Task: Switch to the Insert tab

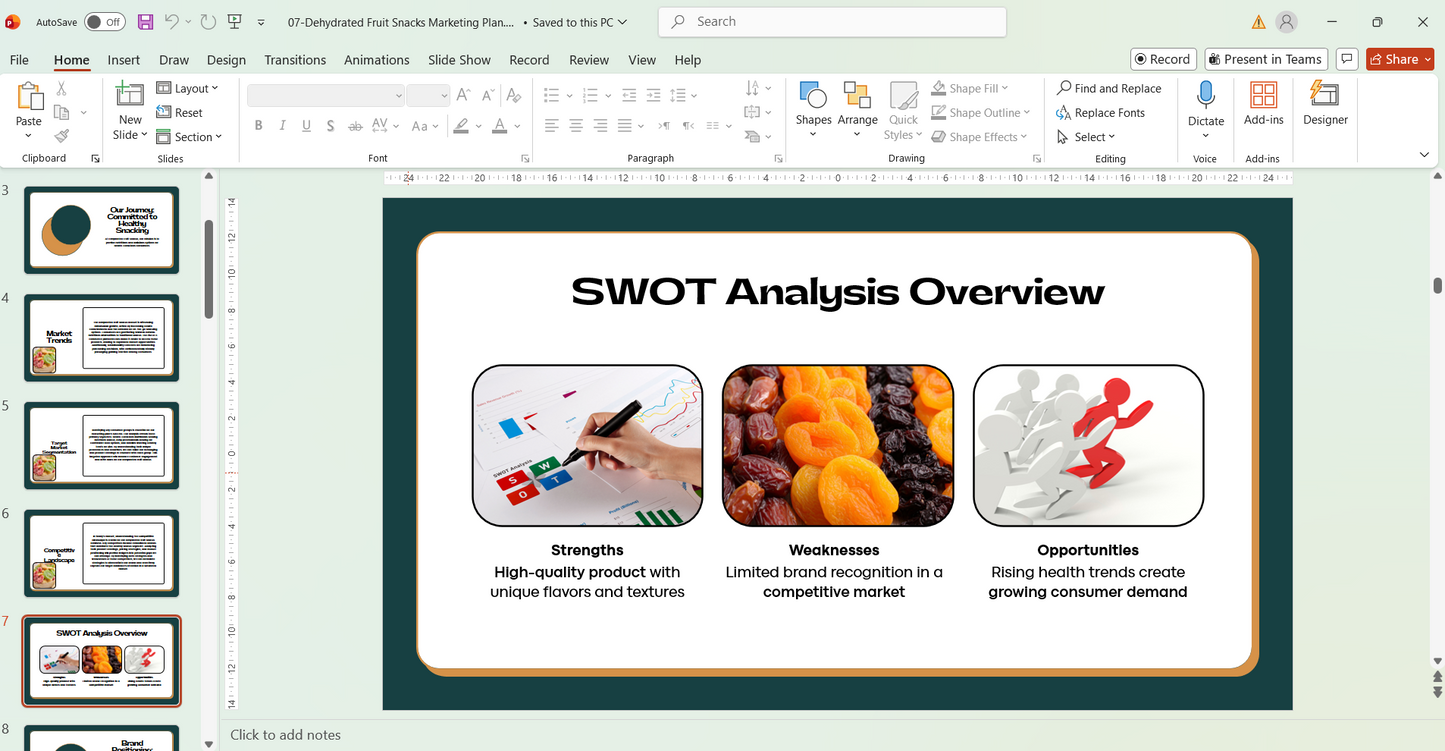Action: pyautogui.click(x=124, y=60)
